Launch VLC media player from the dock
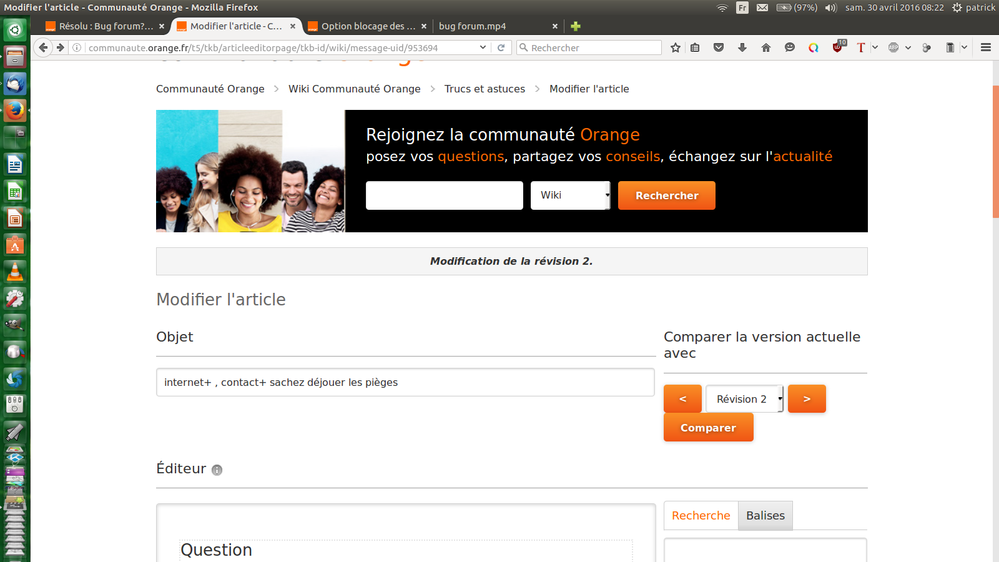 [15, 271]
